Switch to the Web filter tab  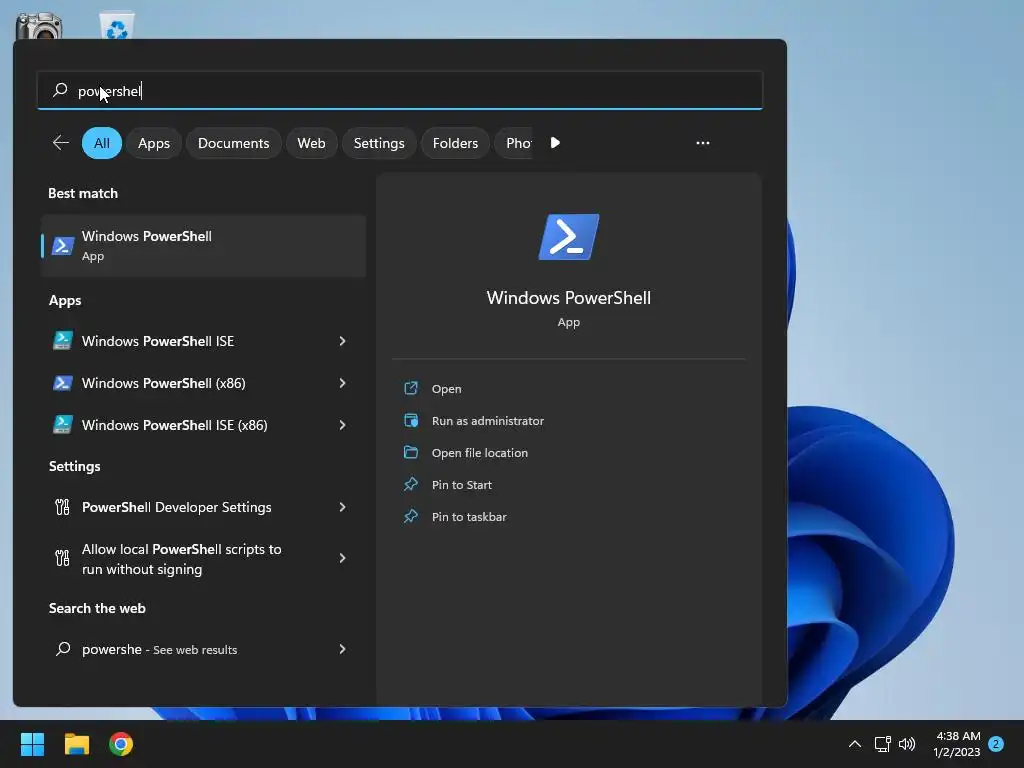click(311, 143)
